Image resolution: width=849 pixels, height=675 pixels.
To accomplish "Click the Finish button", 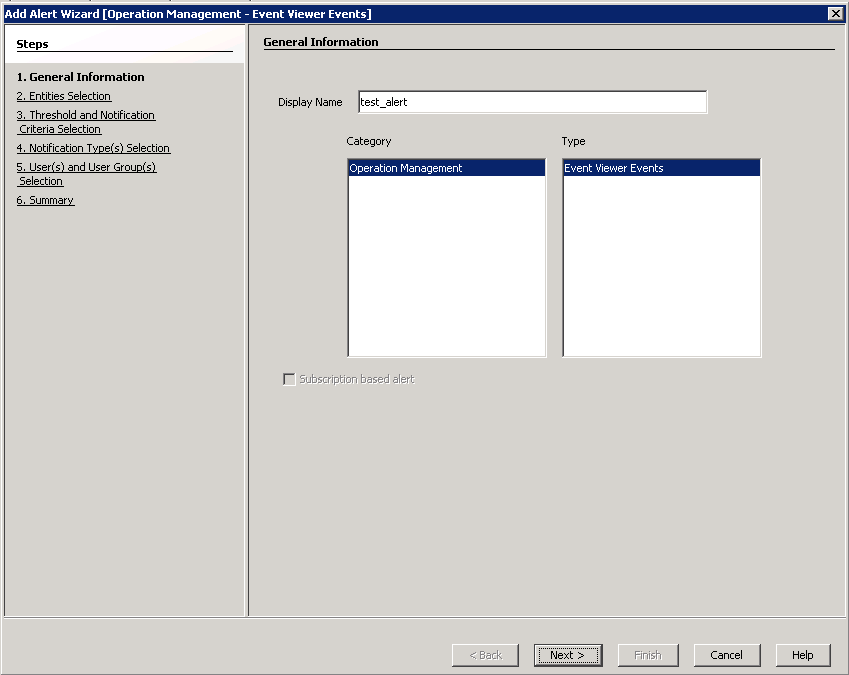I will [648, 655].
